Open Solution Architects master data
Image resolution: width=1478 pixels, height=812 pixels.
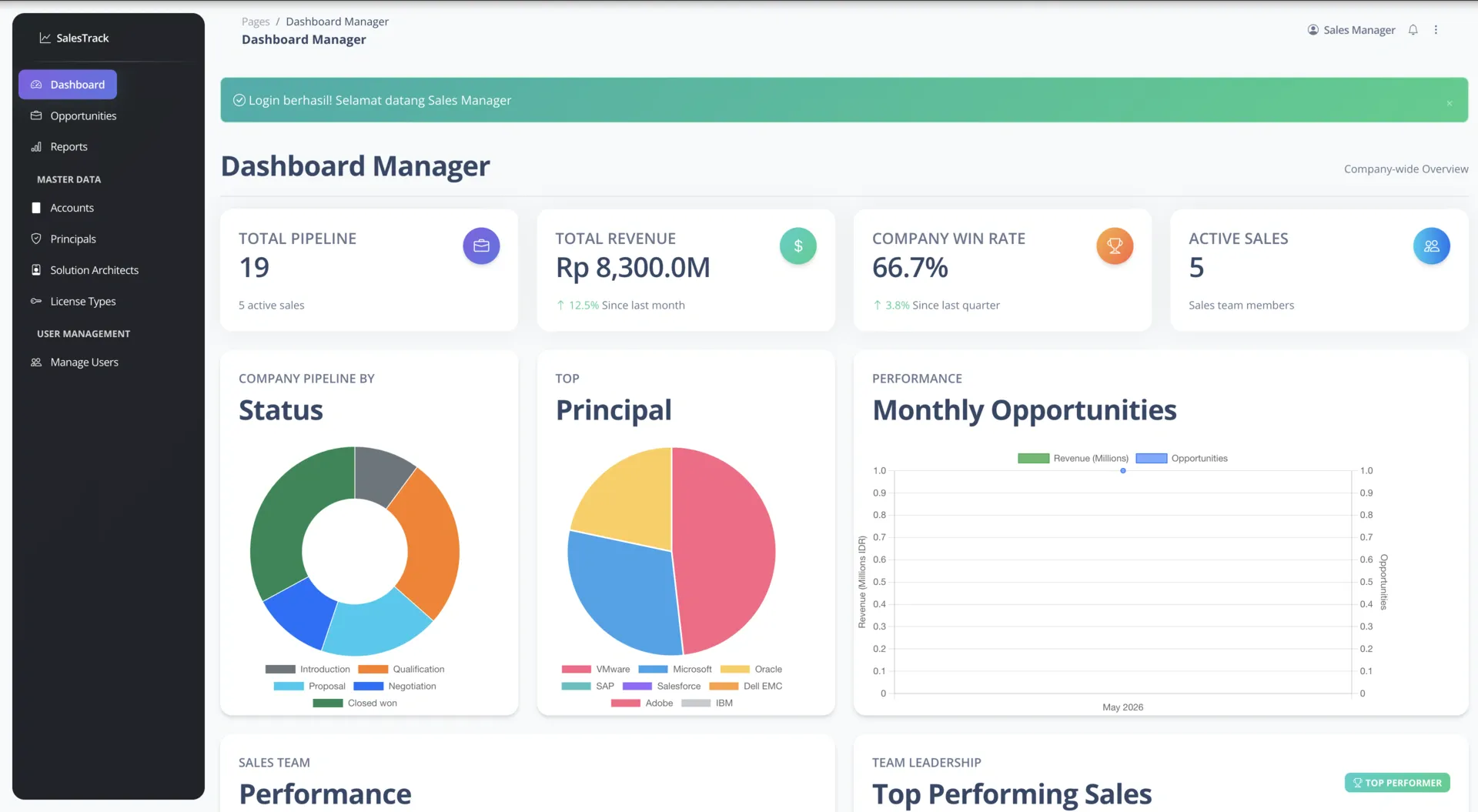(94, 270)
